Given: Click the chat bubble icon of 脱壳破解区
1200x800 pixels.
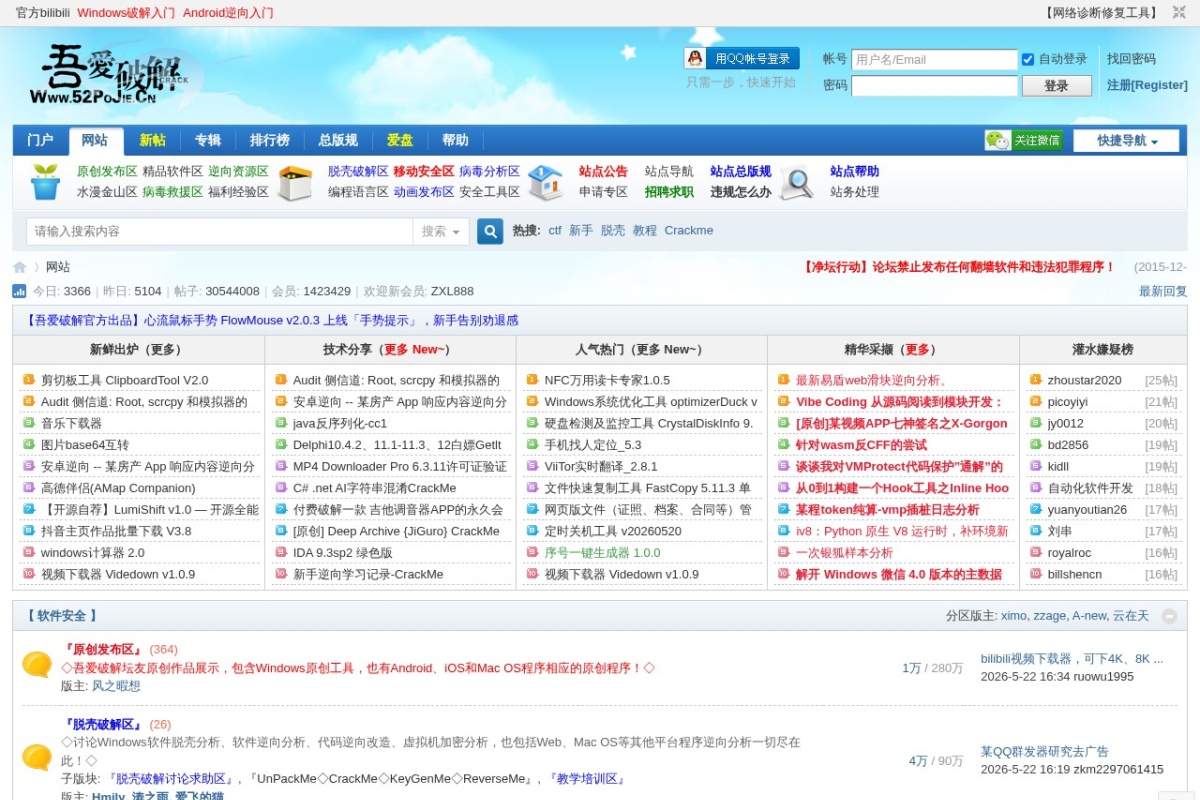Looking at the screenshot, I should [37, 757].
